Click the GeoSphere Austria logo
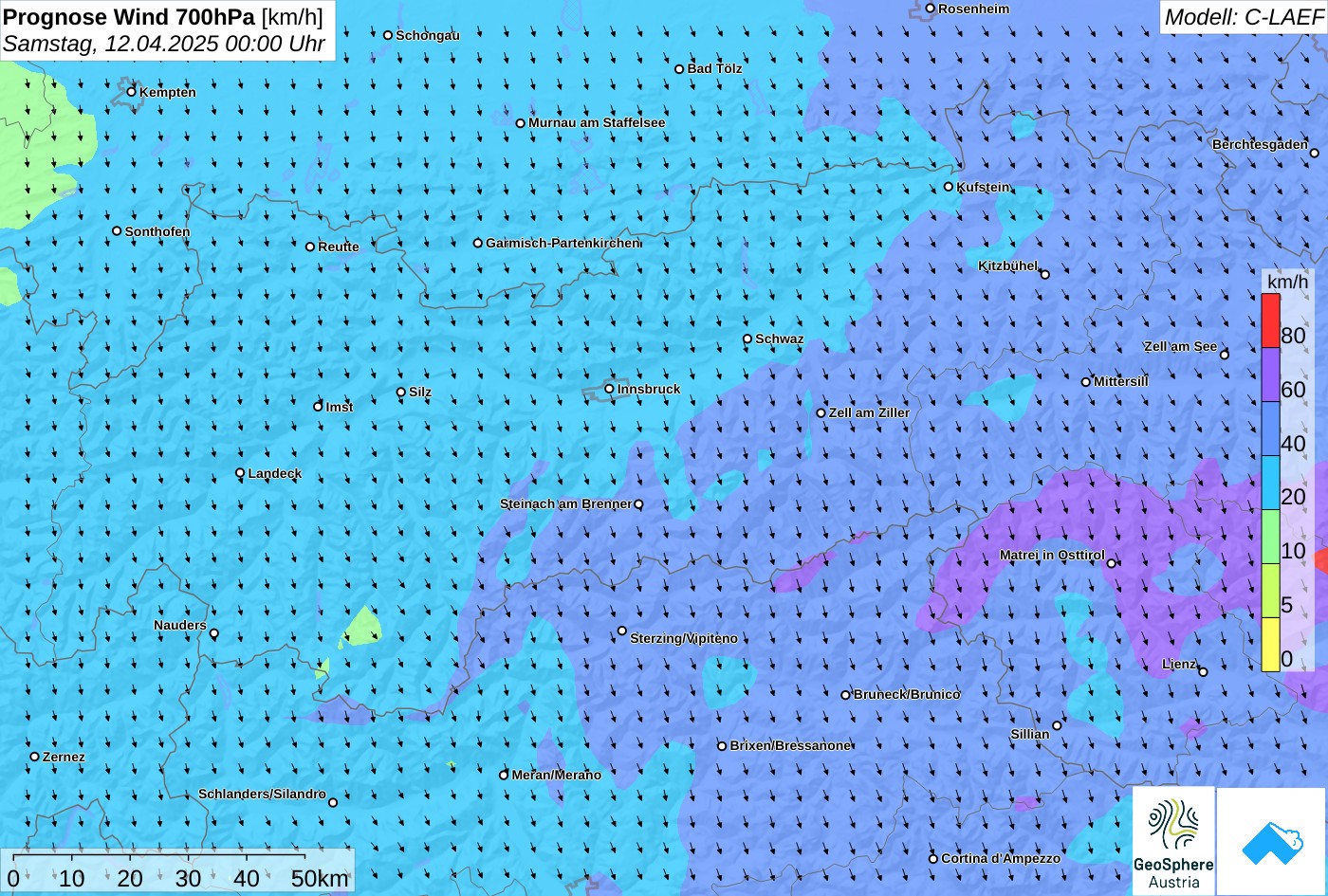This screenshot has height=896, width=1328. [x=1173, y=842]
